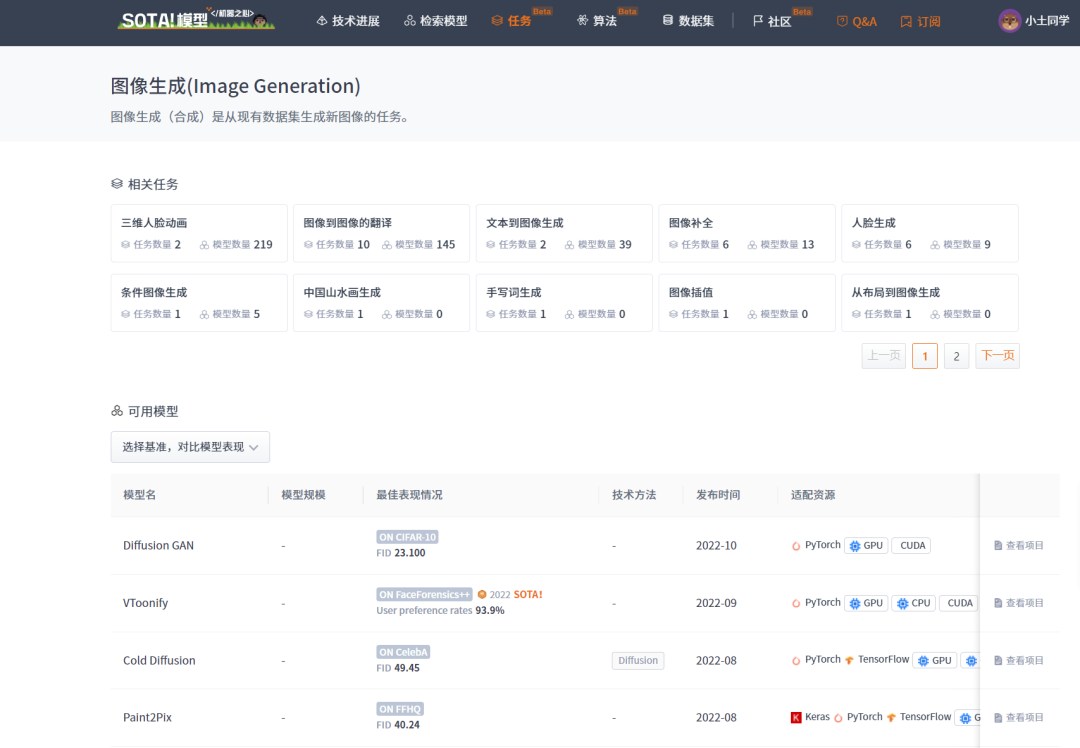
Task: Open the 选择基准 comparison dropdown
Action: pos(190,447)
